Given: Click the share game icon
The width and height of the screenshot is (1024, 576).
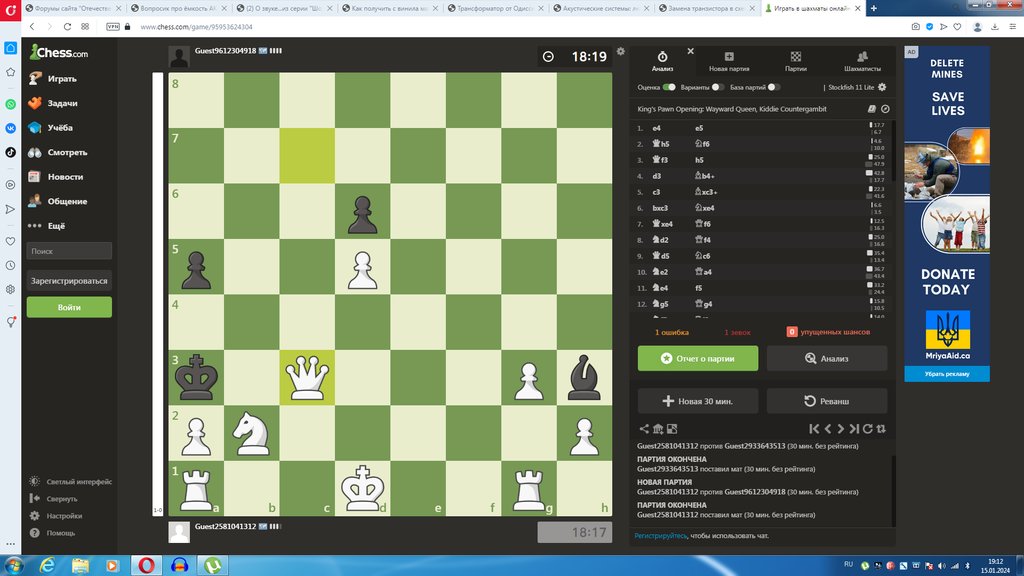Looking at the screenshot, I should coord(644,429).
